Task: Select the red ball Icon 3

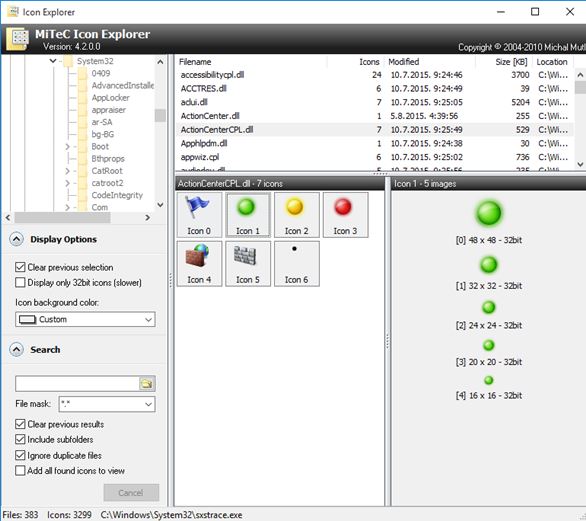Action: (x=345, y=215)
